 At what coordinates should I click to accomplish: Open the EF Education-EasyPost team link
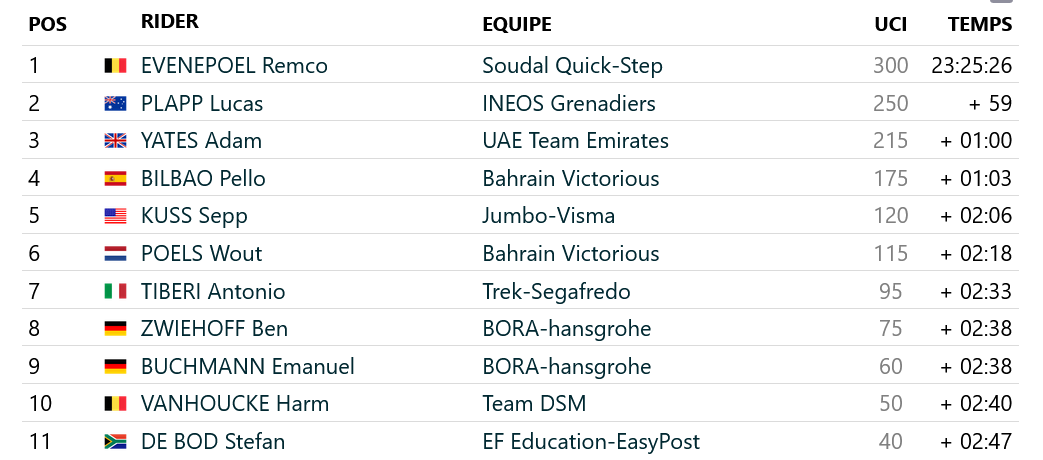591,442
